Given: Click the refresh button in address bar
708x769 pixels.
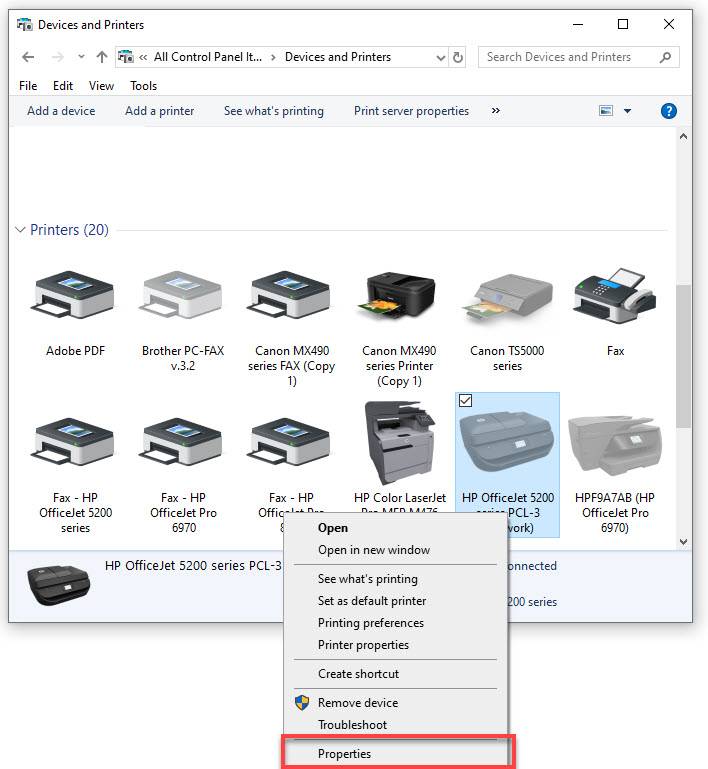Looking at the screenshot, I should click(458, 57).
